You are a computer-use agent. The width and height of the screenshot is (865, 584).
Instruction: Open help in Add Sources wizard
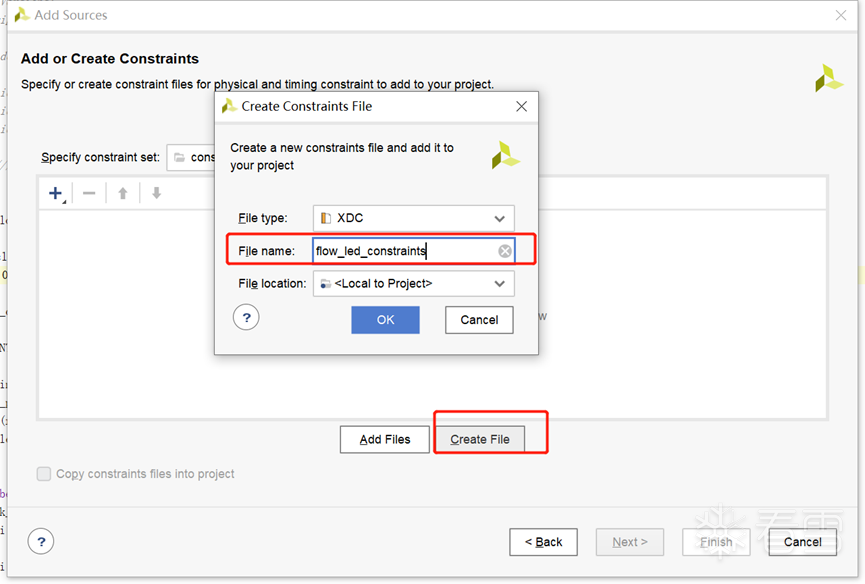click(x=41, y=542)
